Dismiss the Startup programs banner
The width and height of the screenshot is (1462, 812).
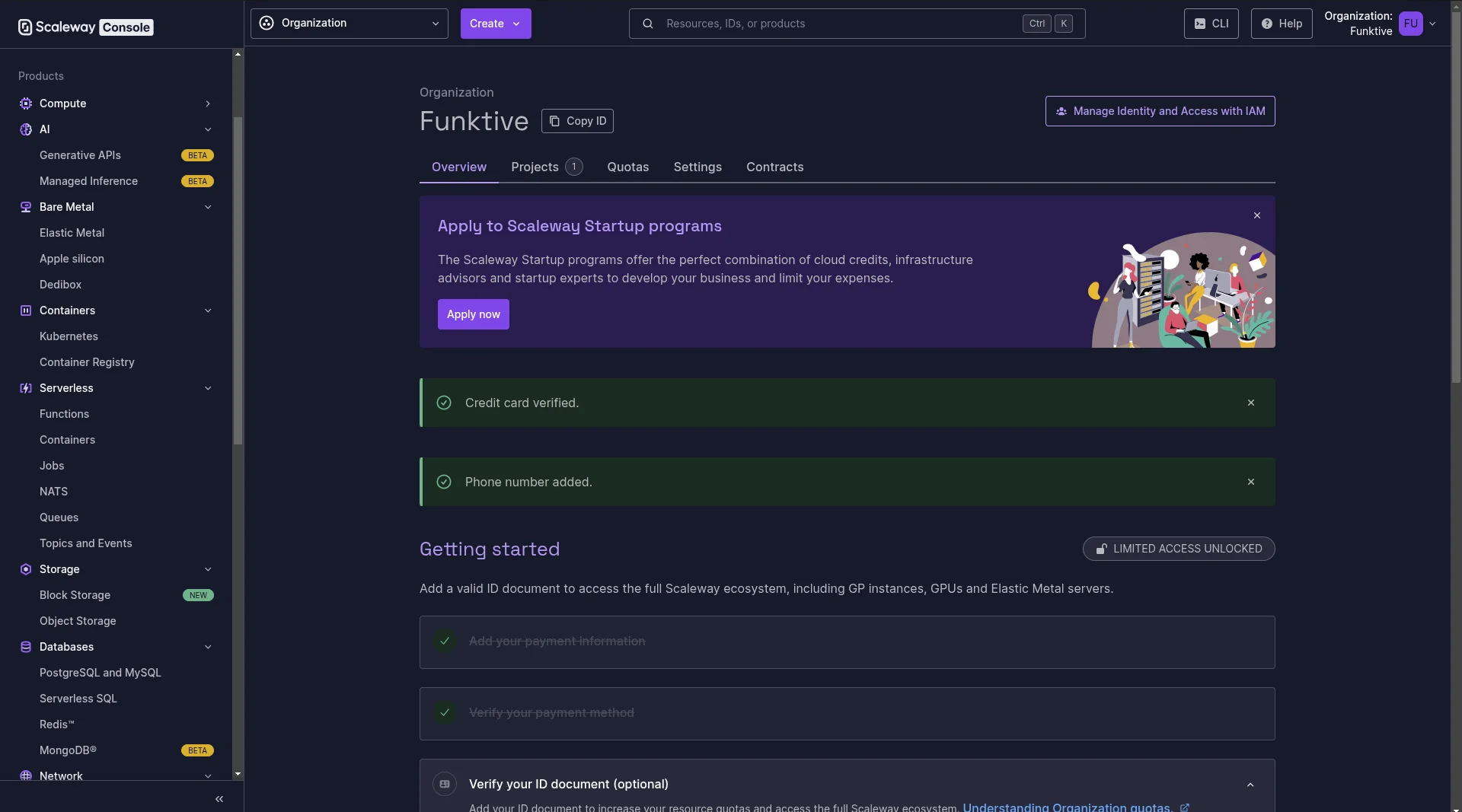pyautogui.click(x=1257, y=215)
